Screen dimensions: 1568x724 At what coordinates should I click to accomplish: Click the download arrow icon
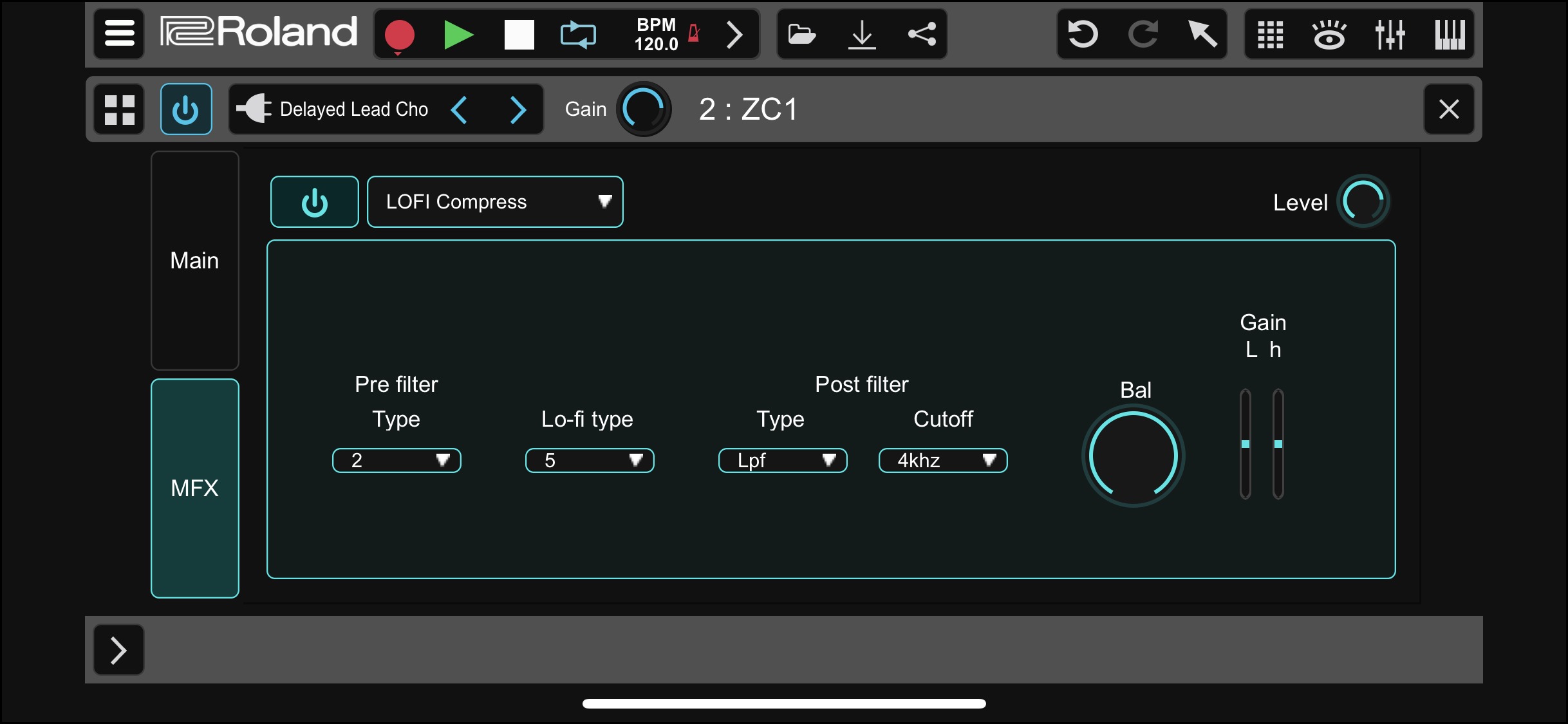tap(862, 34)
